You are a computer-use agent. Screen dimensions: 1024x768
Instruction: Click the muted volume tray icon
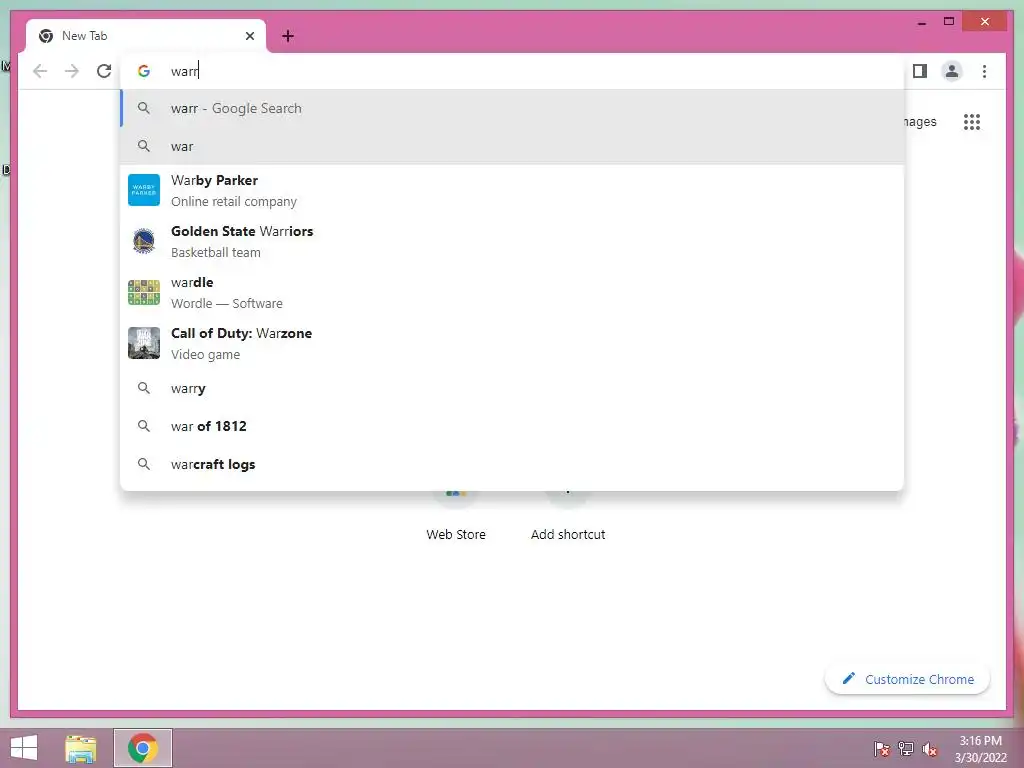pos(929,749)
